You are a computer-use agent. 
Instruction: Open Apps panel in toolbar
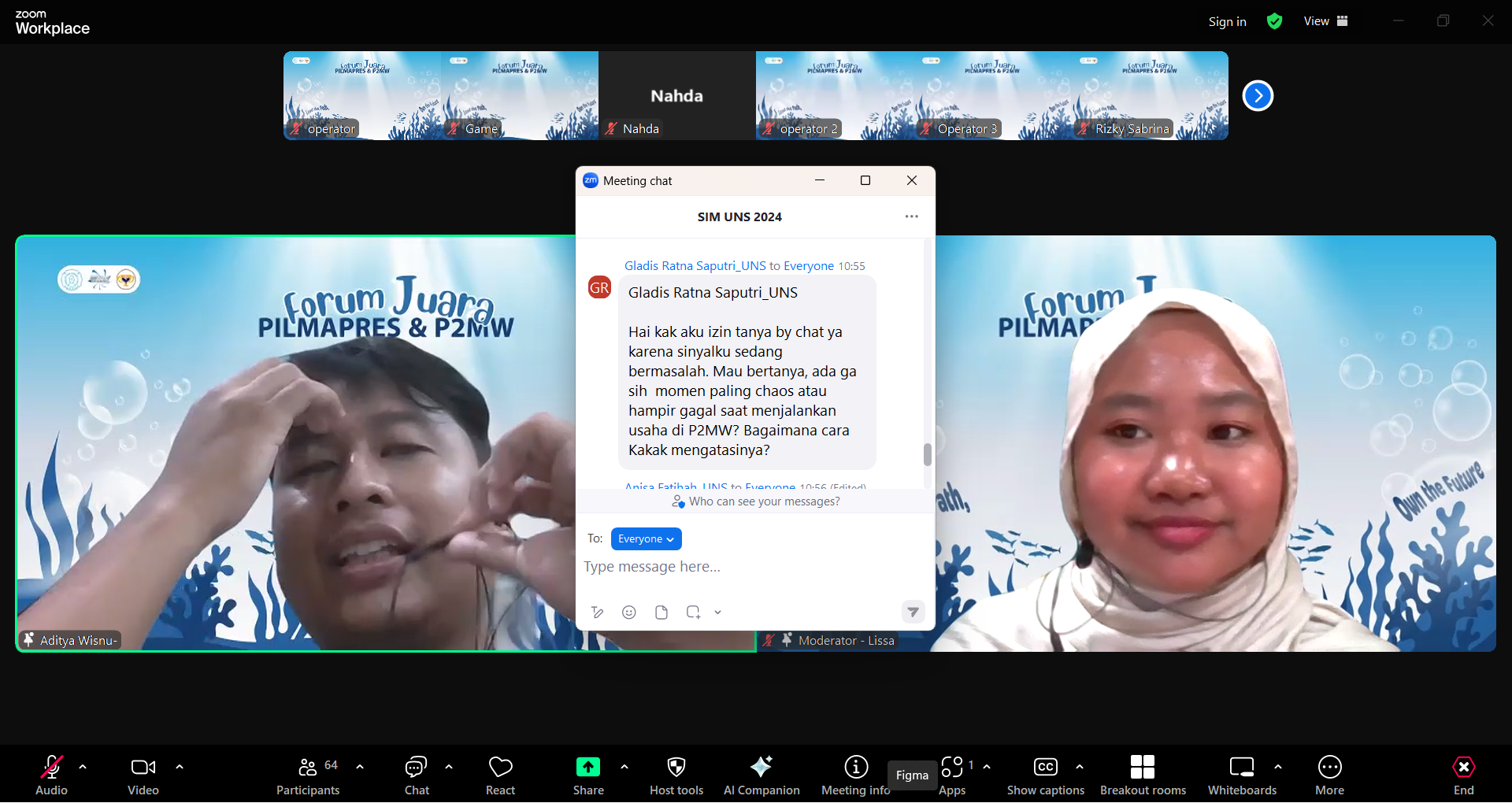pos(952,775)
